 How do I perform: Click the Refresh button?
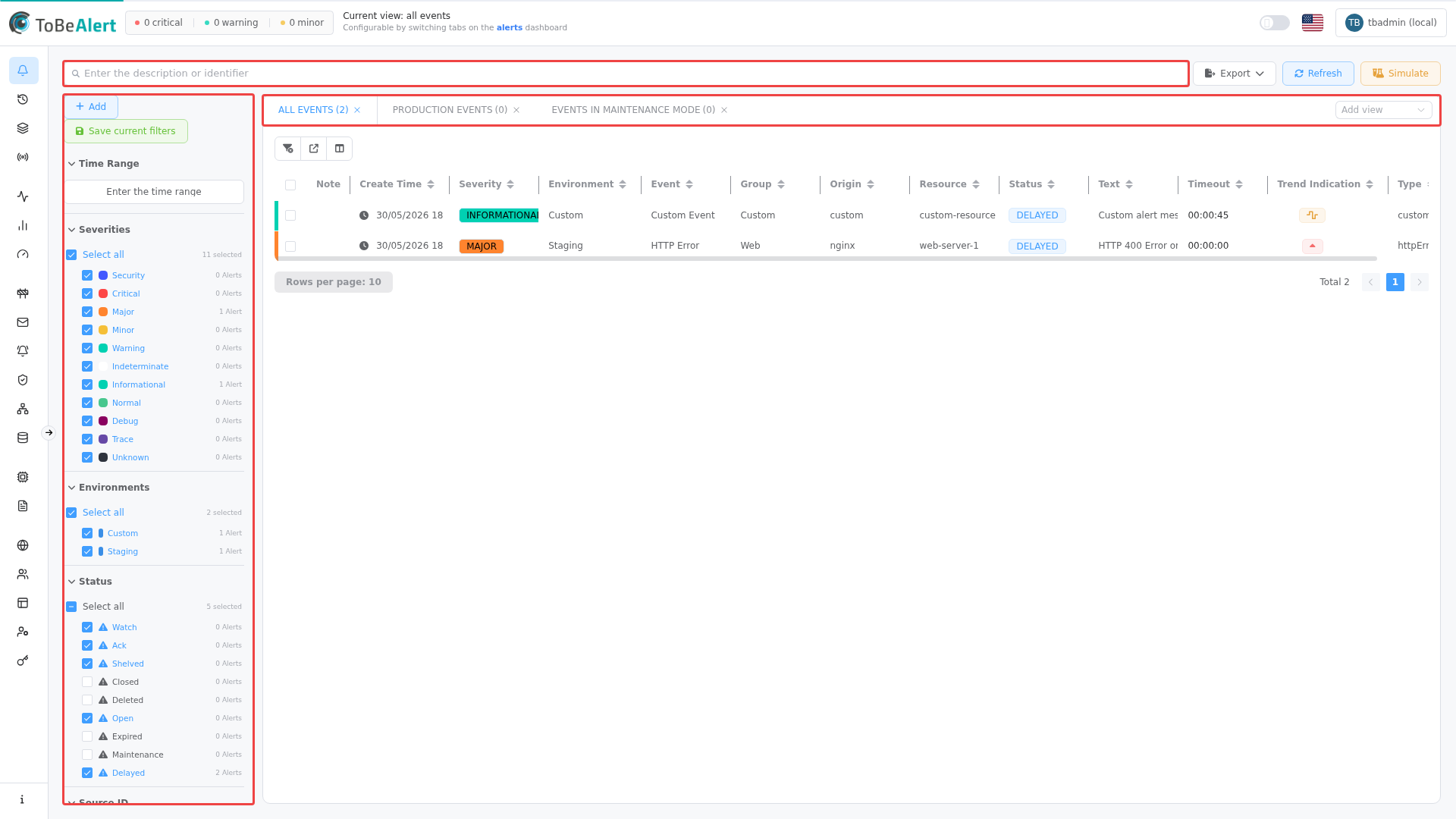coord(1318,74)
